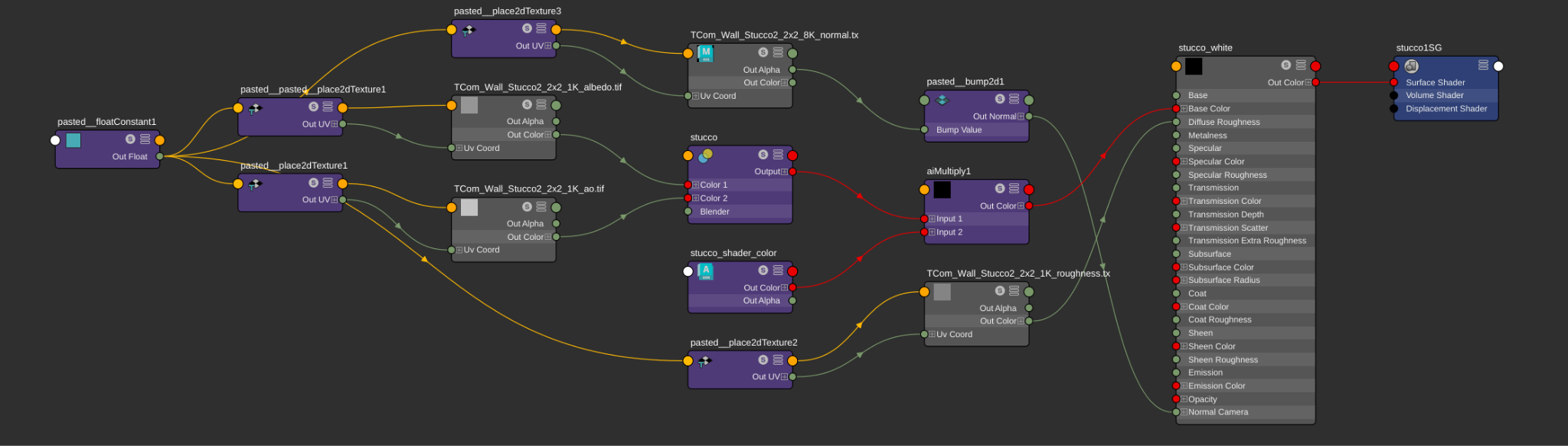Click the stucco blend node icon
This screenshot has width=1568, height=446.
(705, 156)
